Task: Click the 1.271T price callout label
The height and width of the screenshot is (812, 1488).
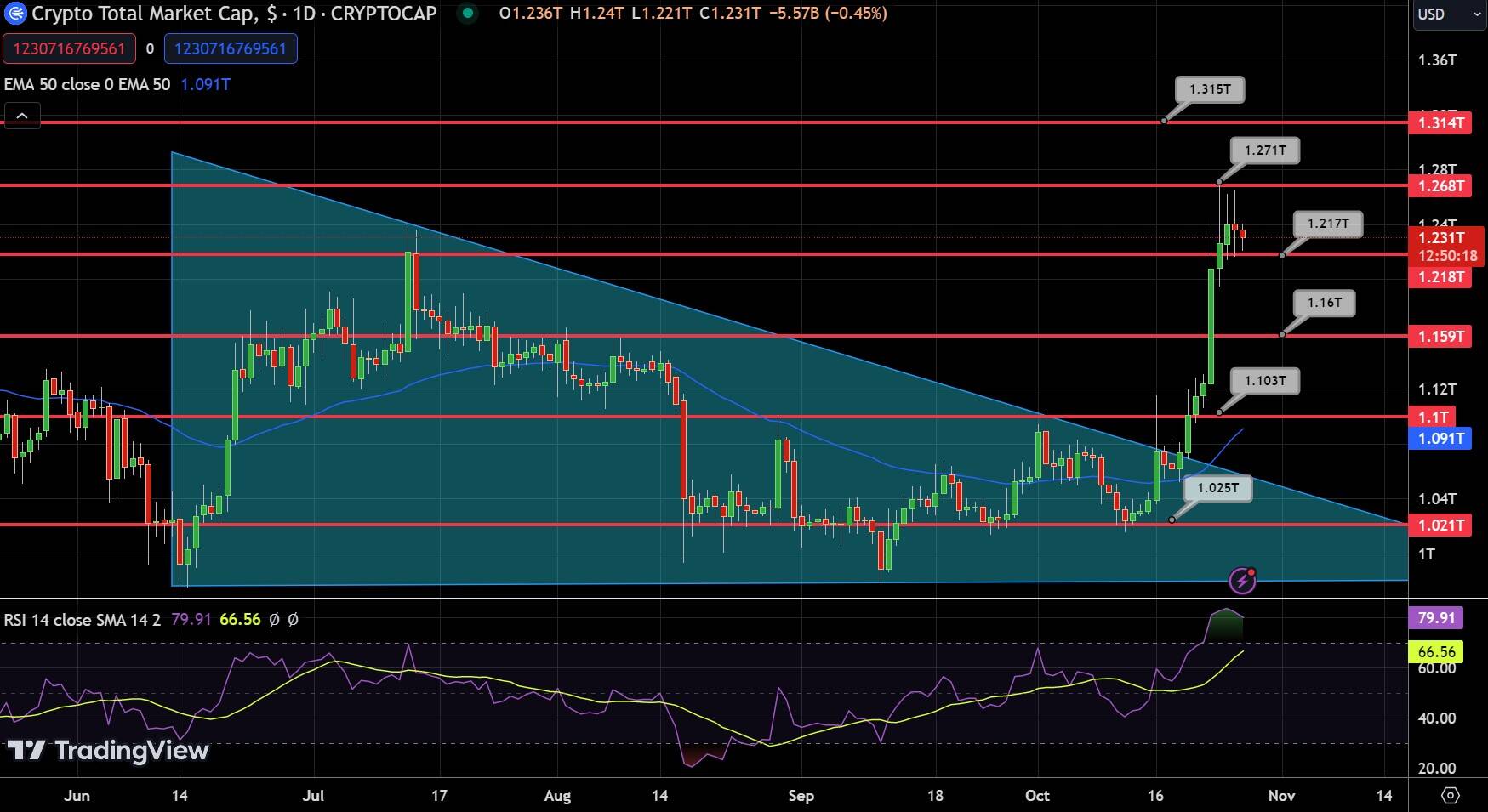Action: (1265, 150)
